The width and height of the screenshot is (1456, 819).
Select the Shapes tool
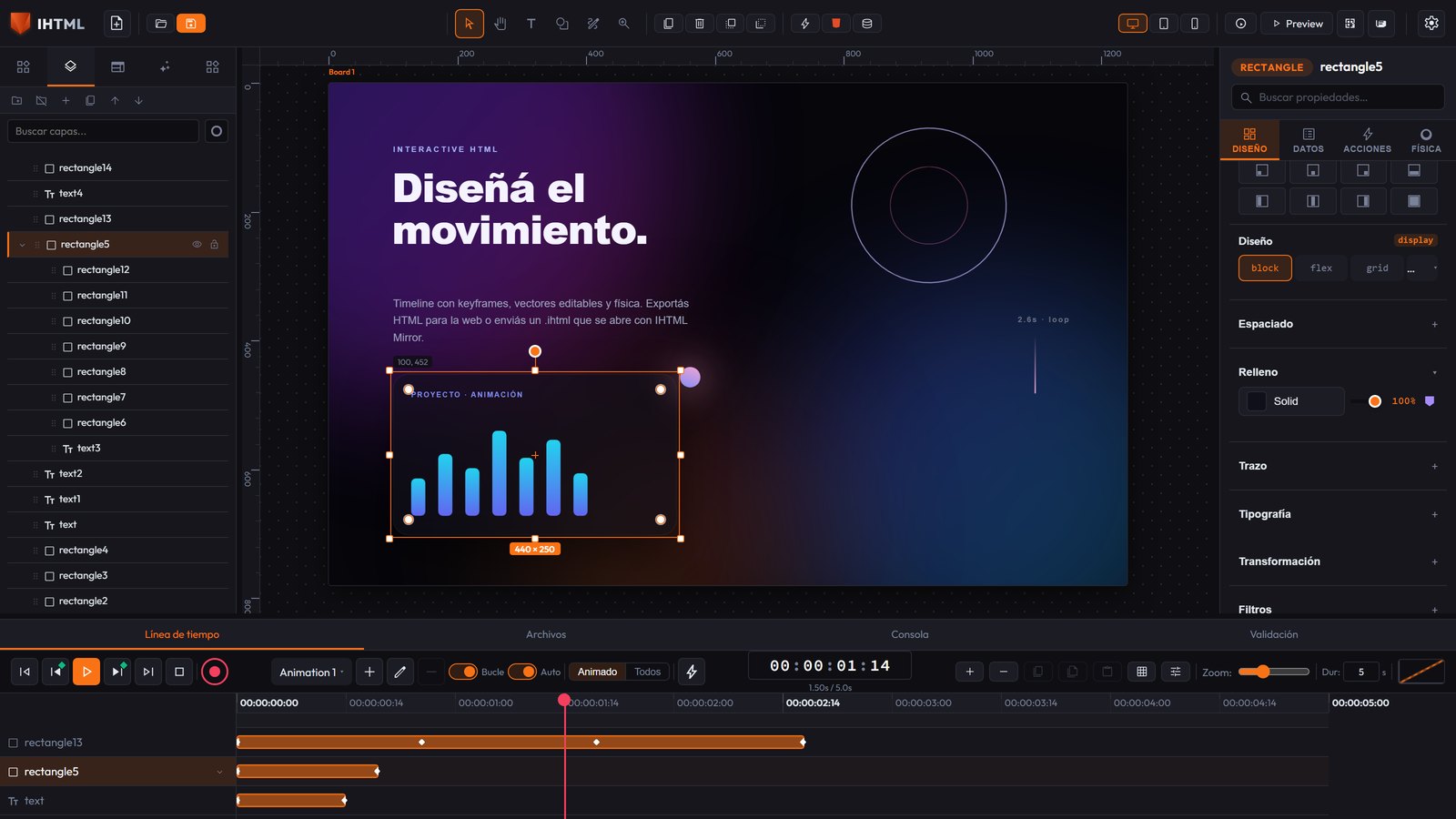(x=562, y=24)
